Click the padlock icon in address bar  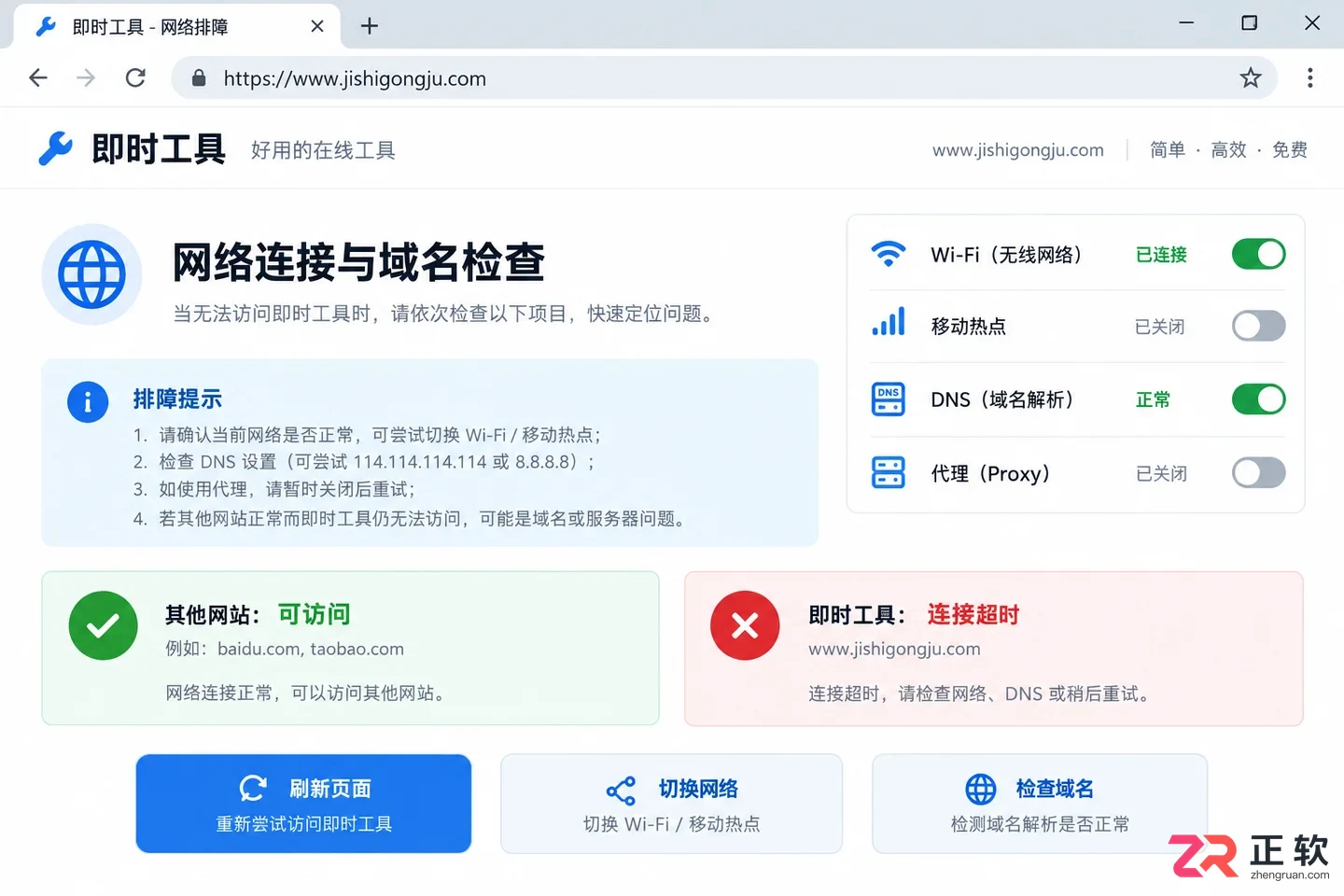(x=198, y=78)
